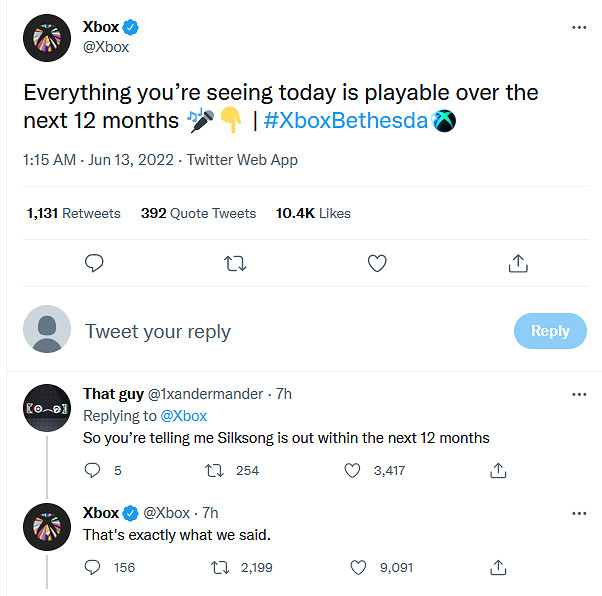This screenshot has width=602, height=596.
Task: Open That guy's profile avatar
Action: [x=47, y=410]
